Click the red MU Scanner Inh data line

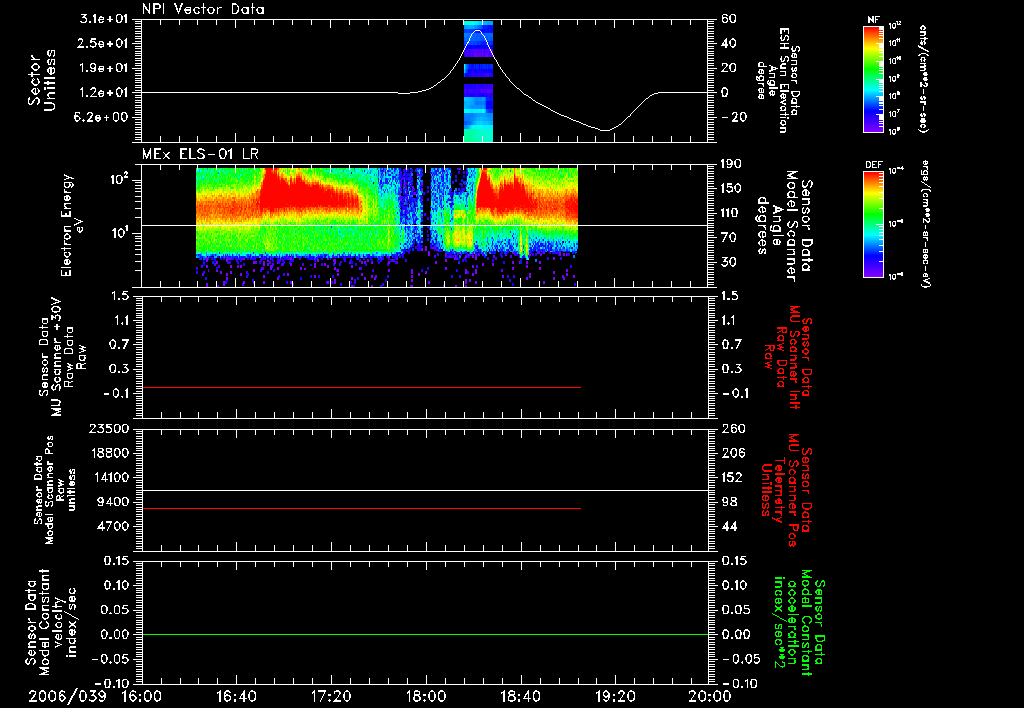coord(361,387)
